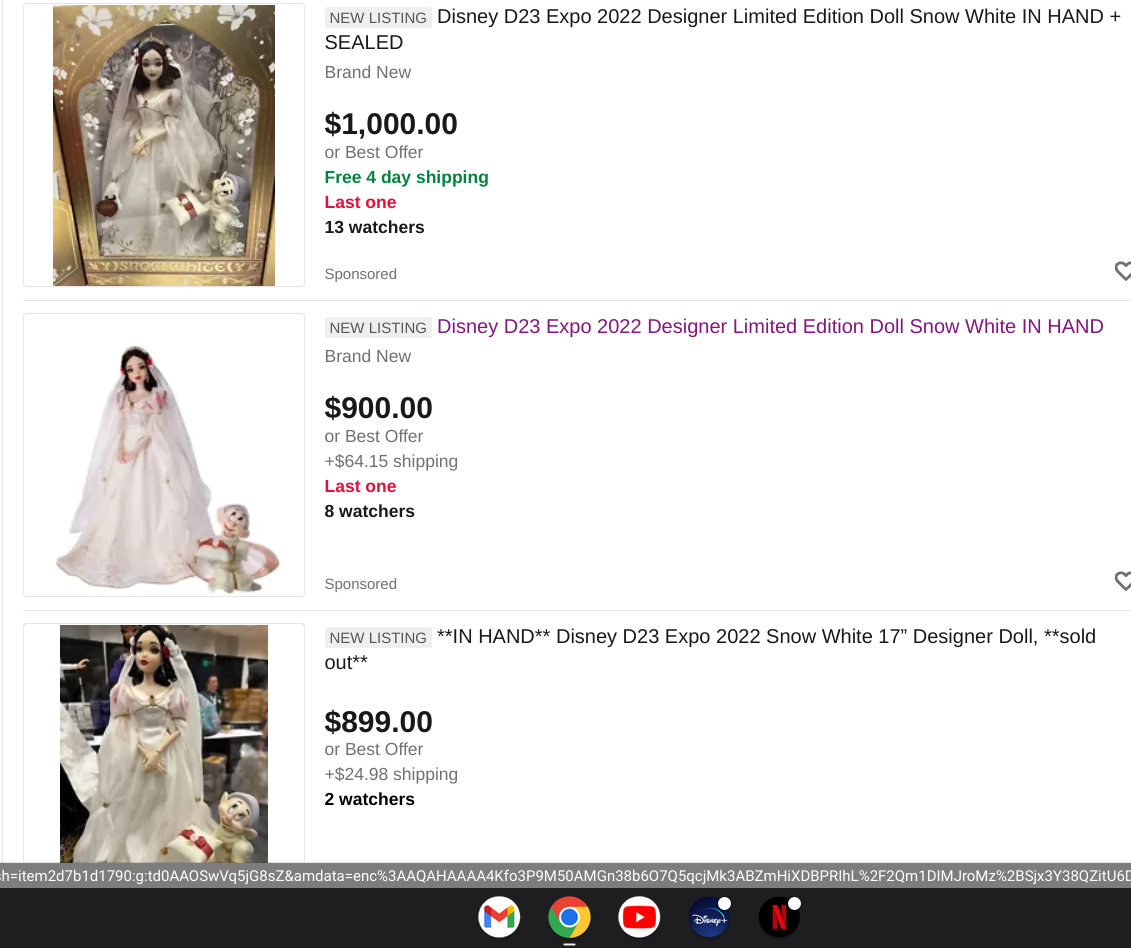Viewport: 1131px width, 948px height.
Task: Click '+$24.98 shipping' text
Action: (391, 774)
